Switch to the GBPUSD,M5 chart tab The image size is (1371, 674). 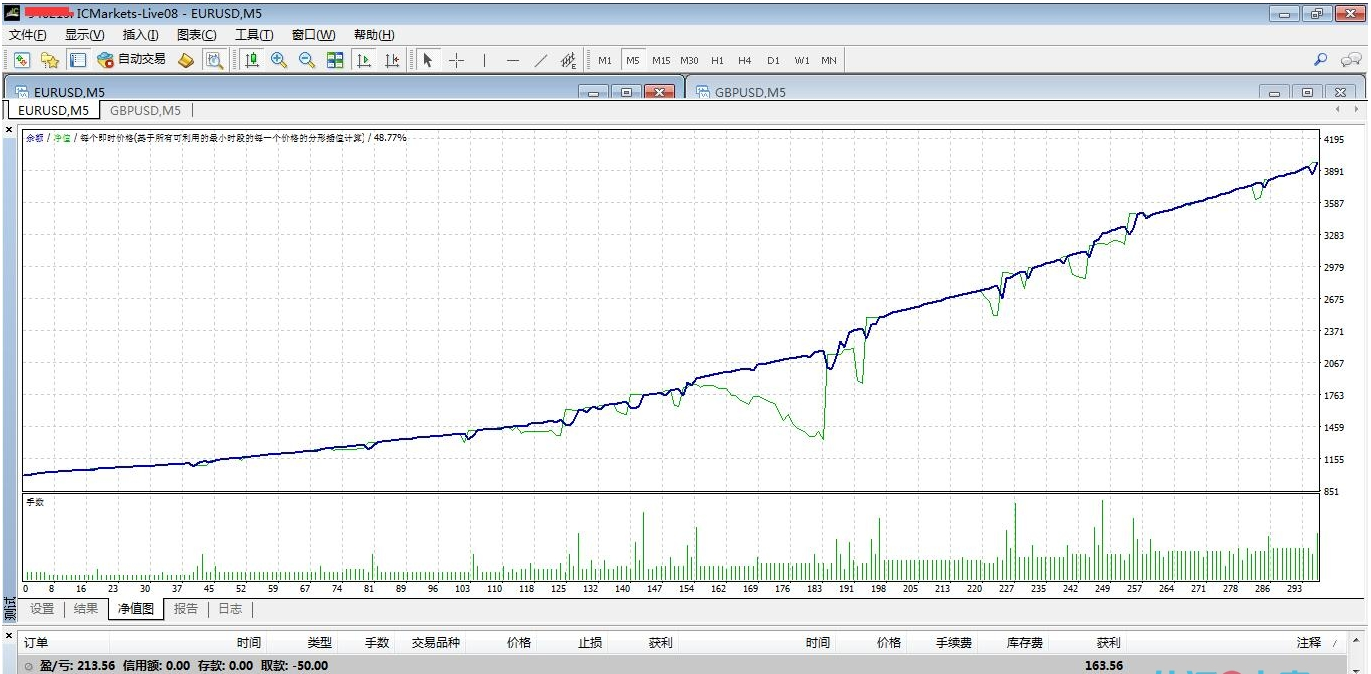tap(145, 110)
